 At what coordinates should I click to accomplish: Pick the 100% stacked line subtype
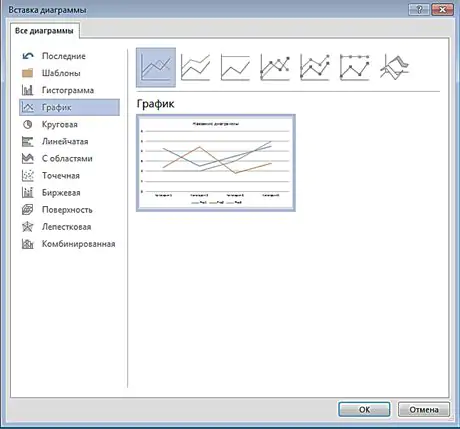tap(235, 67)
